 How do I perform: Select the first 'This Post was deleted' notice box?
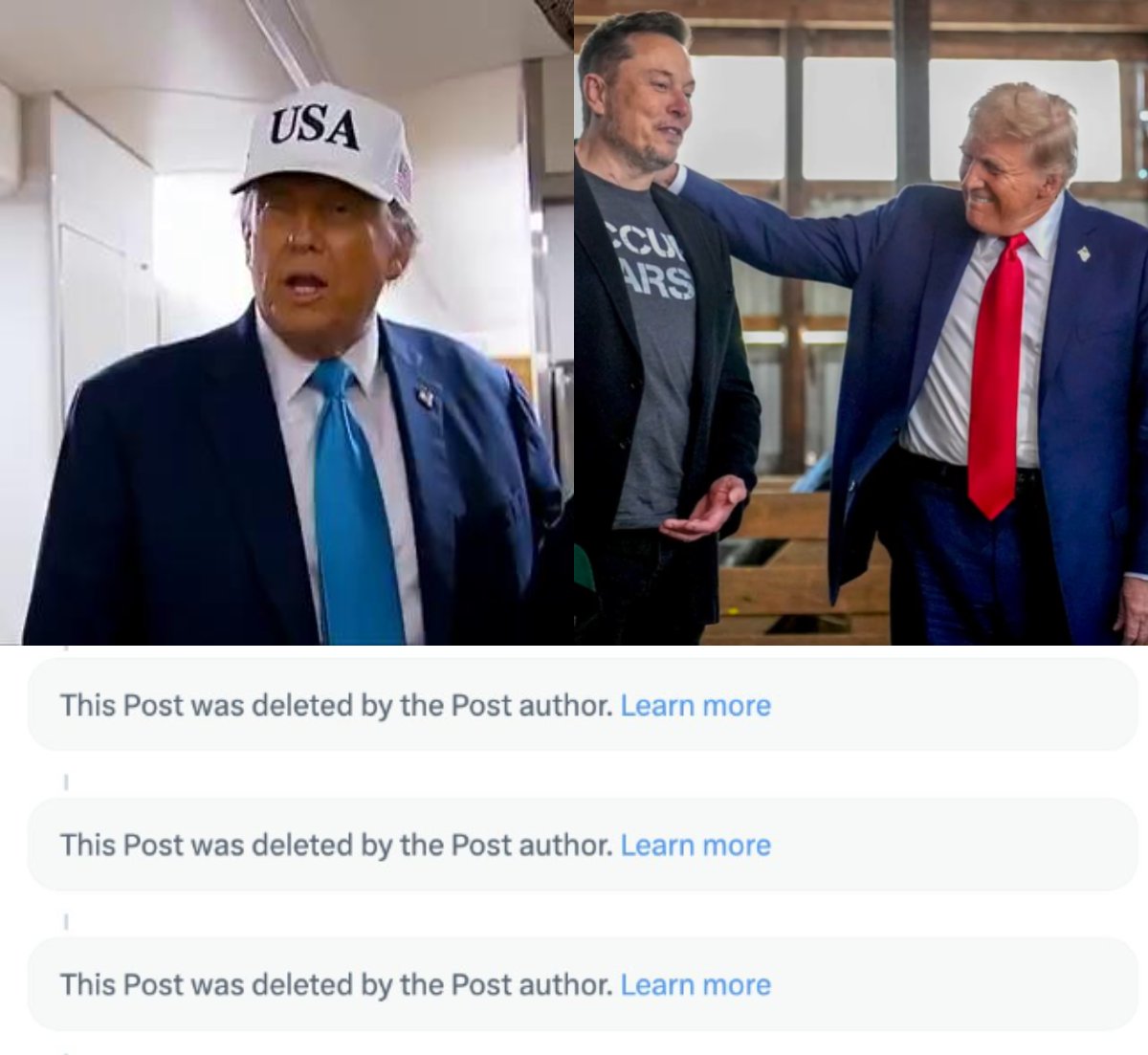point(583,705)
